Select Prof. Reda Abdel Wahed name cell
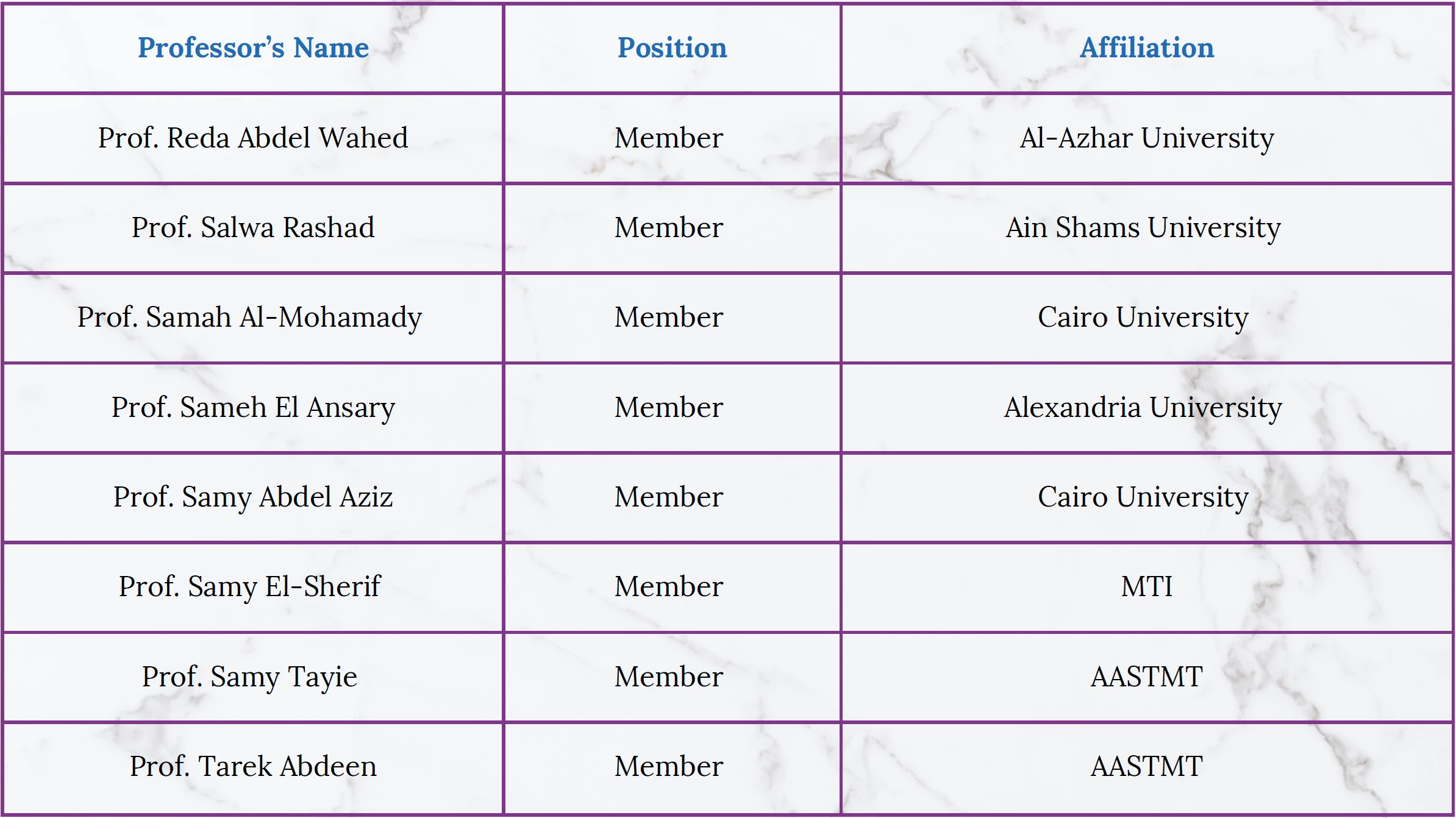 click(253, 138)
